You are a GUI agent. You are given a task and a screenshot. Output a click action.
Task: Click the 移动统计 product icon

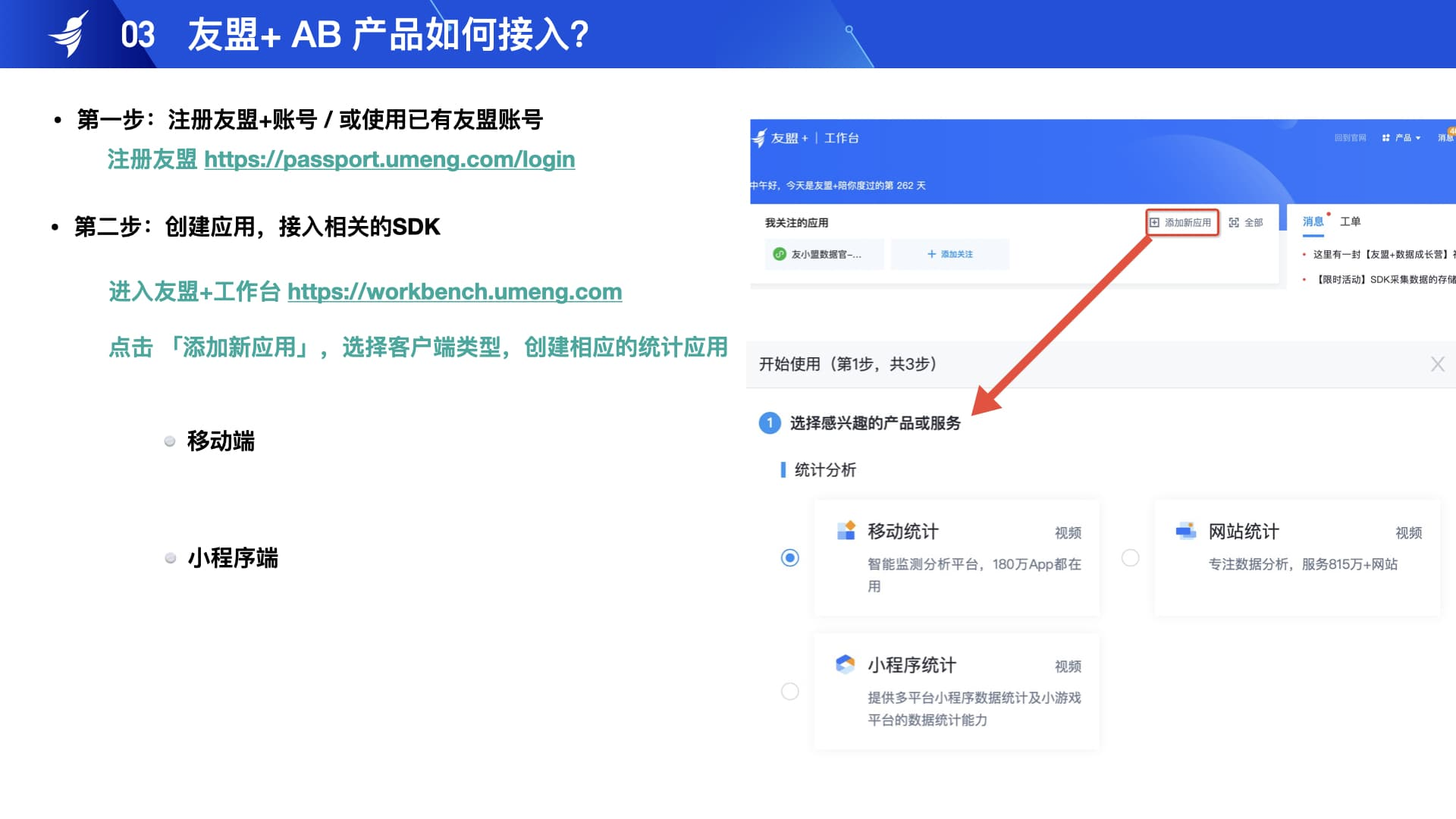tap(846, 531)
